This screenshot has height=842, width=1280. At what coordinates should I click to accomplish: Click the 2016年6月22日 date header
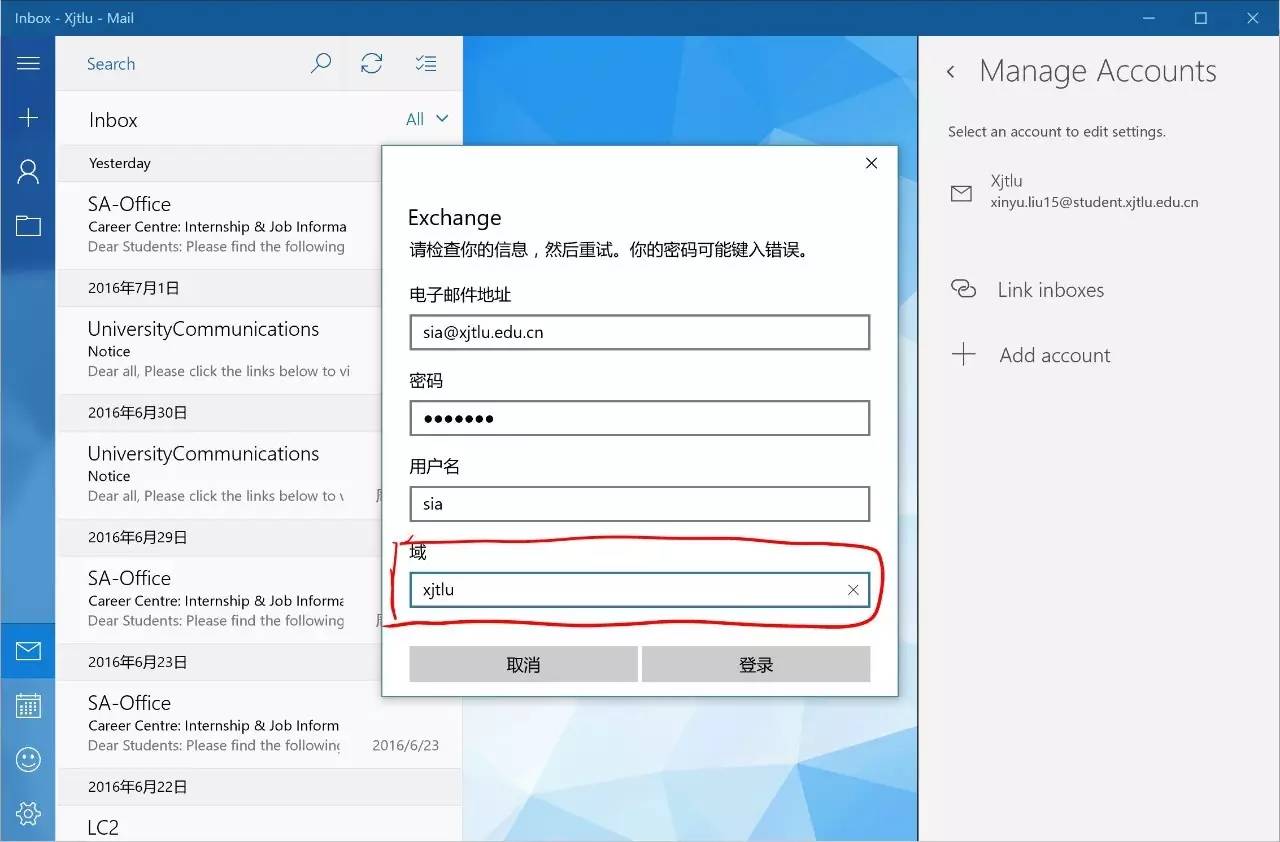click(259, 787)
